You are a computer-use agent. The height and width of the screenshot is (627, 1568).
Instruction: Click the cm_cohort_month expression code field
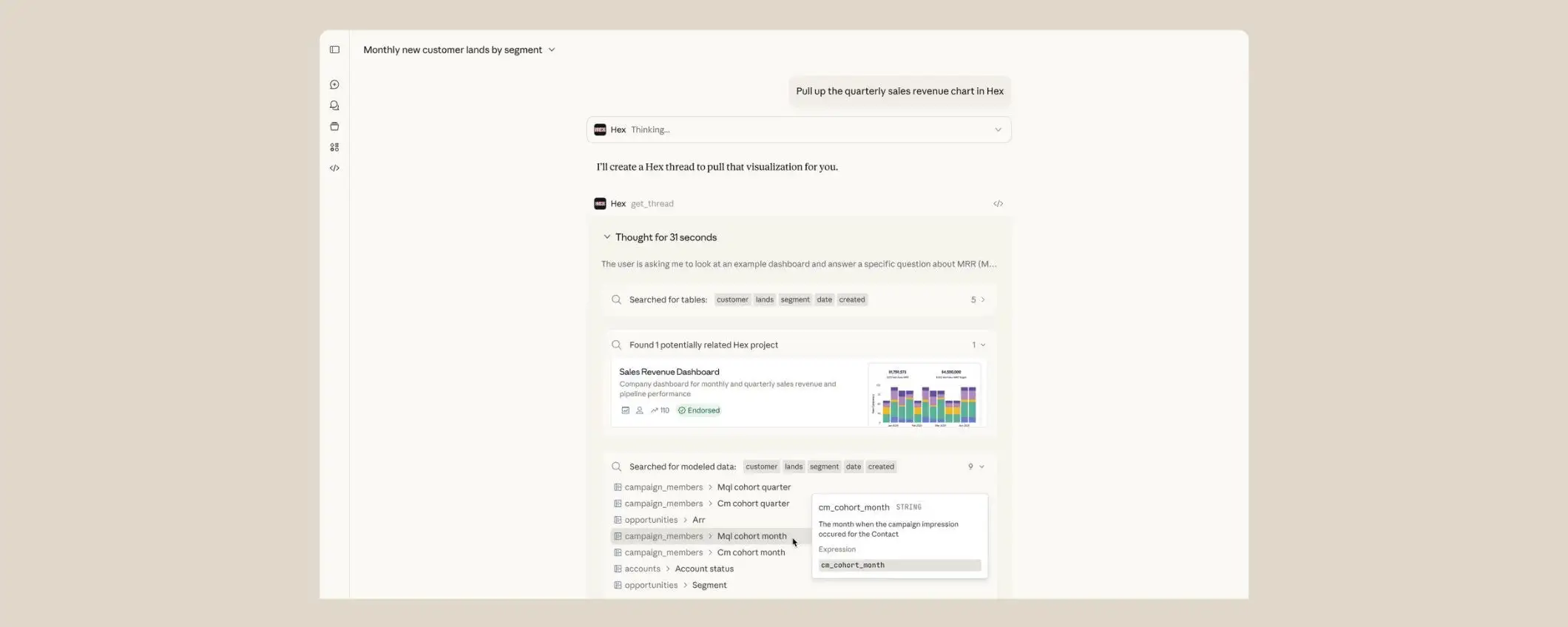pos(899,566)
